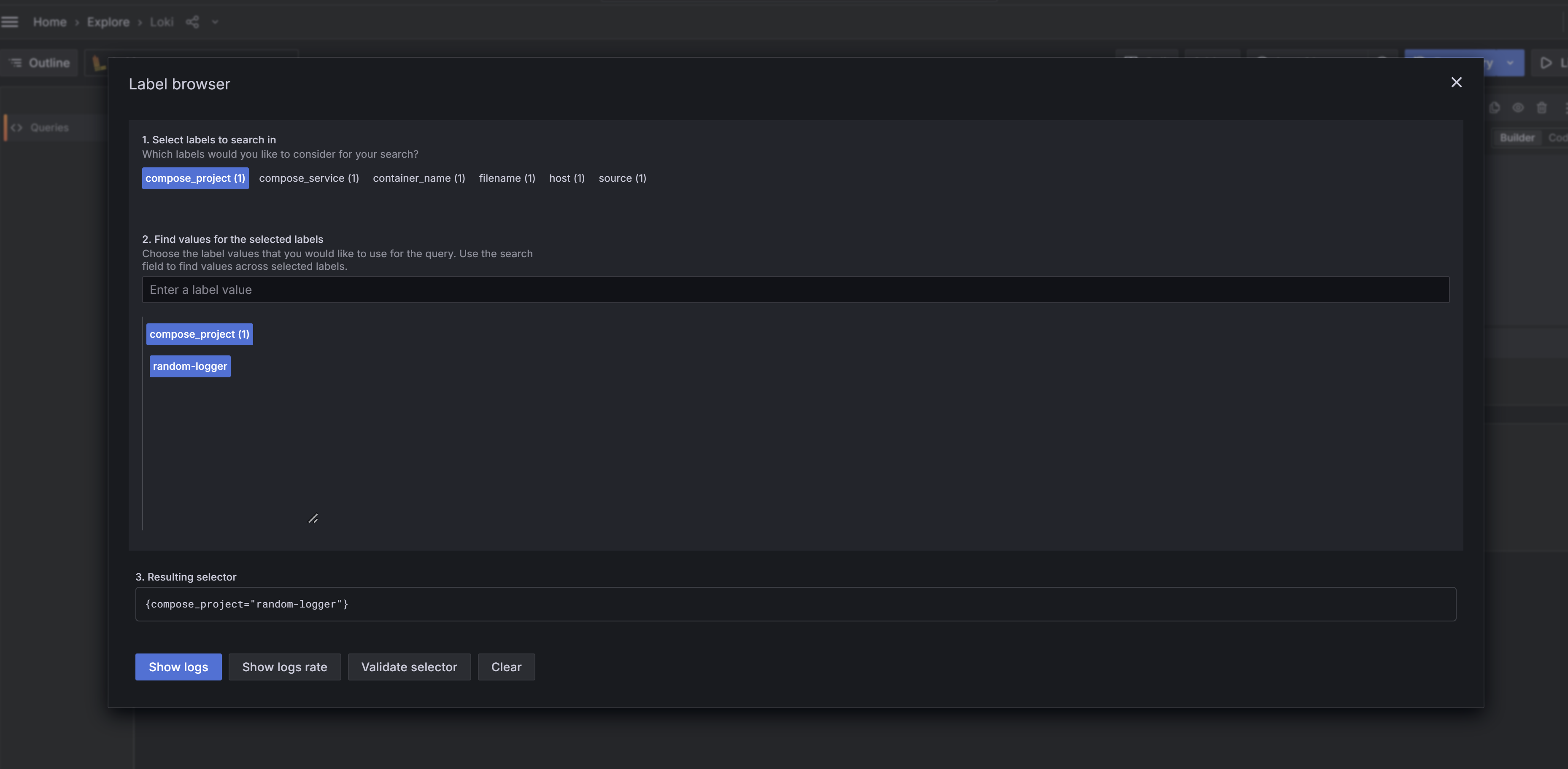This screenshot has height=769, width=1568.
Task: Toggle the Outline panel button
Action: tap(40, 63)
